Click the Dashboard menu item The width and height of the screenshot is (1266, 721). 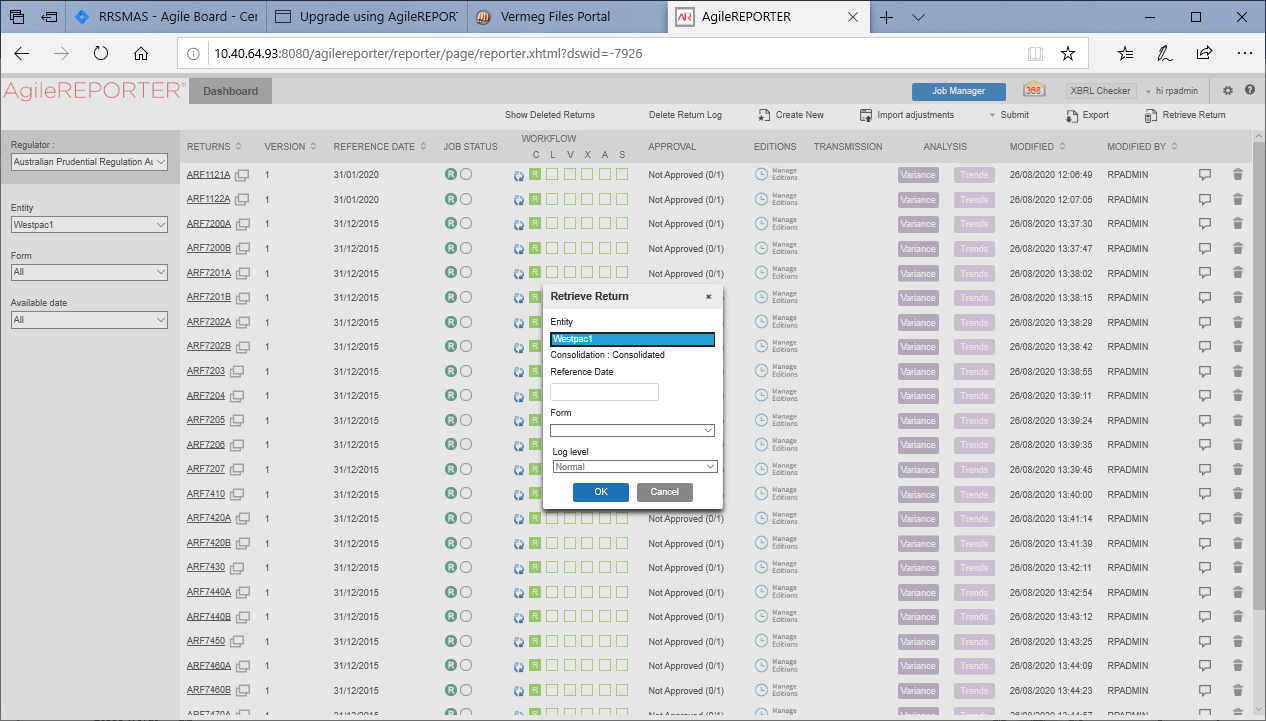click(229, 90)
